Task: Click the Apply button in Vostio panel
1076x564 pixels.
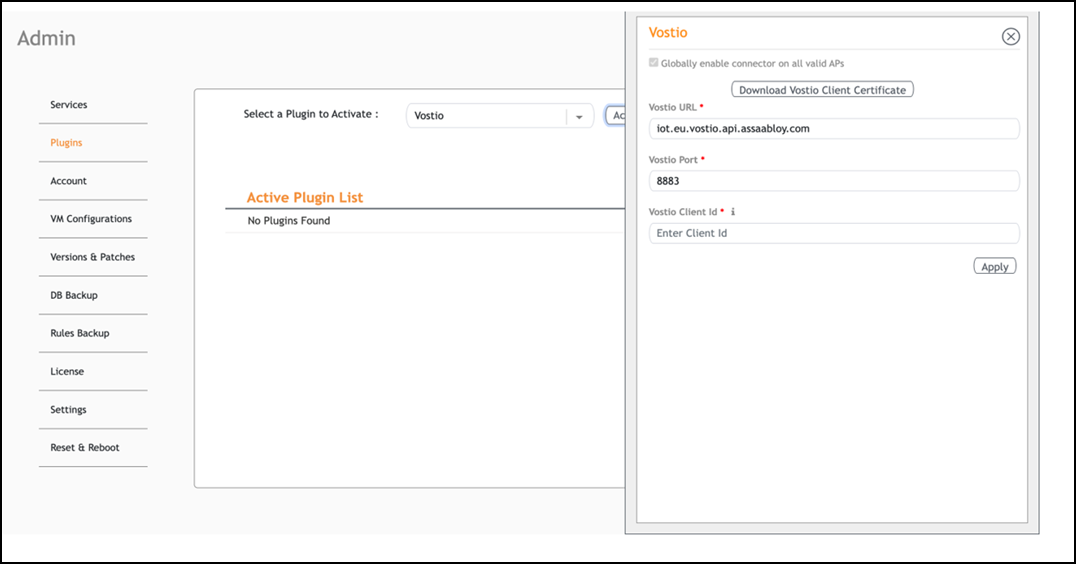Action: click(994, 266)
